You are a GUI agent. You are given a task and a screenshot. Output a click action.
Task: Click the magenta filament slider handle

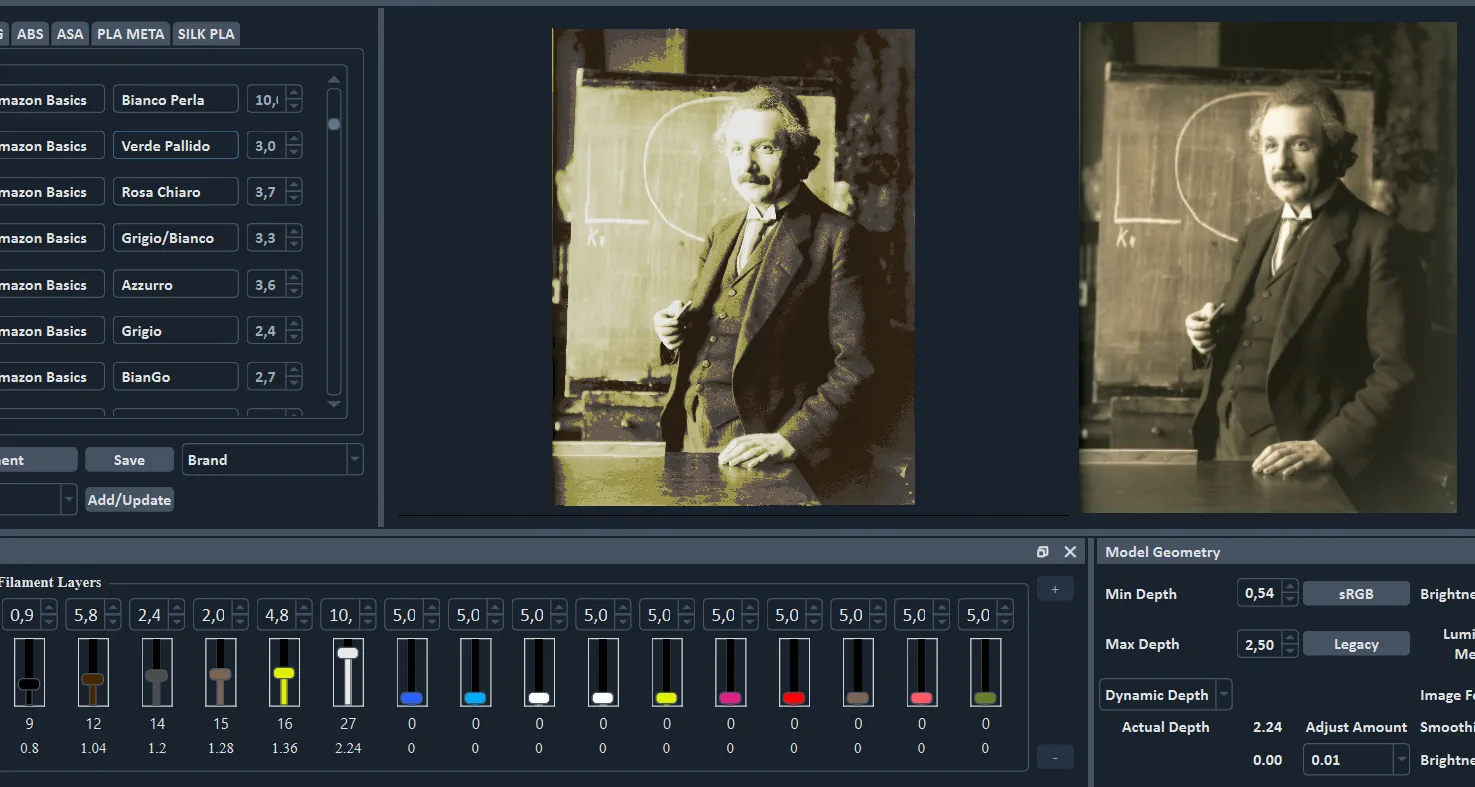coord(730,697)
